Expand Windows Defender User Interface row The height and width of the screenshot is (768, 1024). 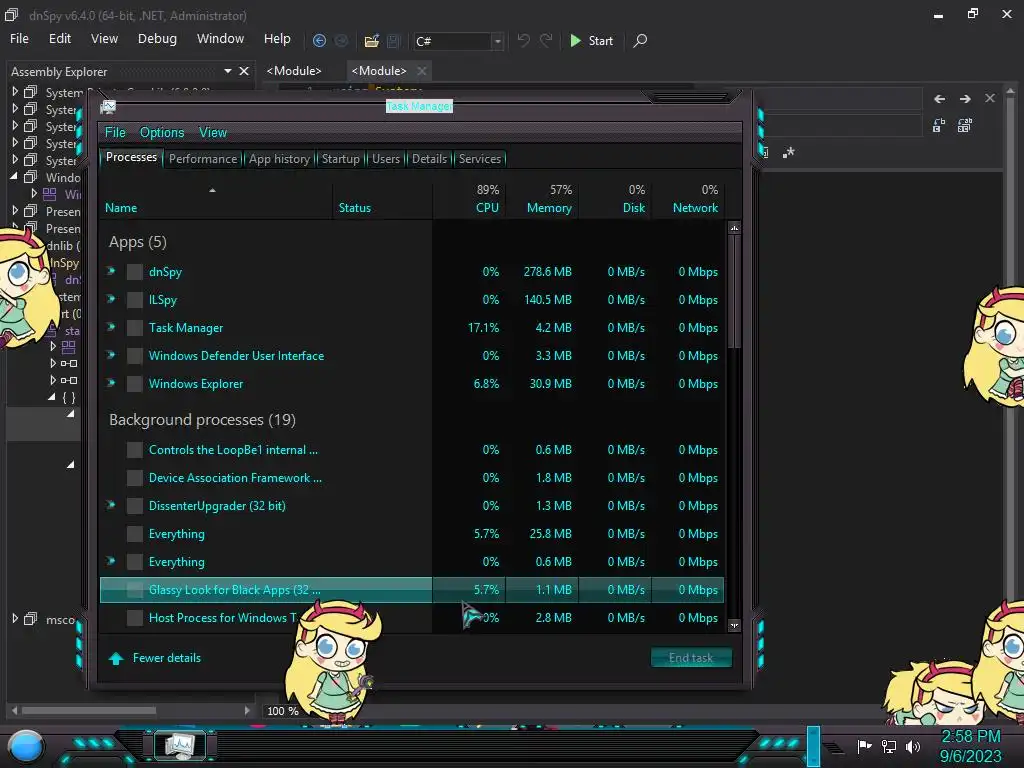tap(111, 355)
